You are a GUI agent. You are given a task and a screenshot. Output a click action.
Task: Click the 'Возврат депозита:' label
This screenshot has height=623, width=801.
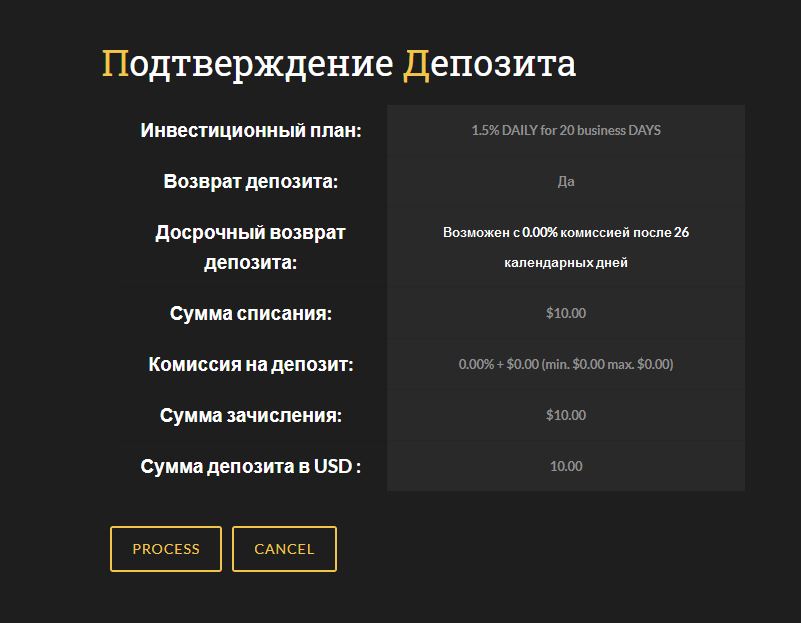251,182
